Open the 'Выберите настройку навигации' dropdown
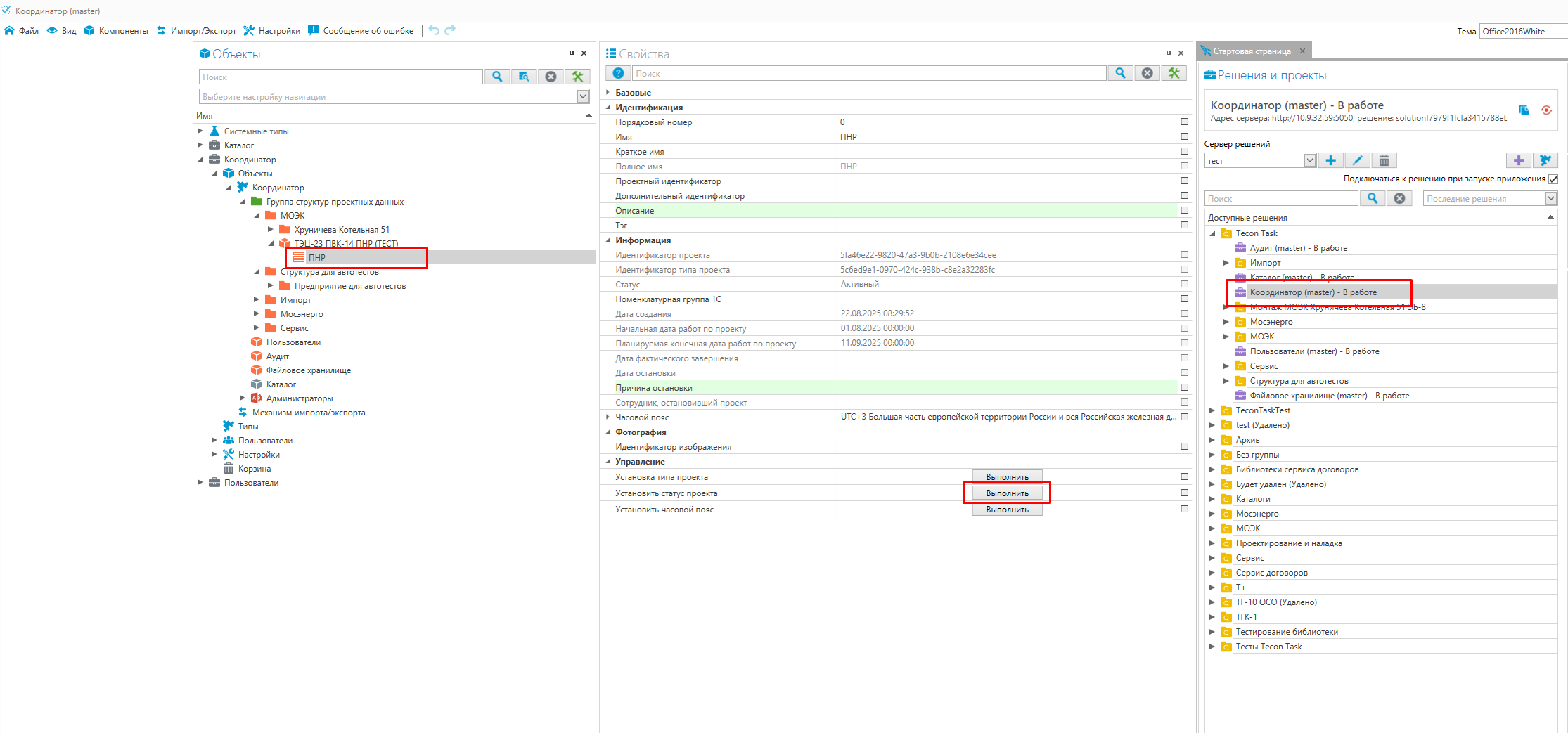The image size is (1568, 733). click(x=582, y=97)
